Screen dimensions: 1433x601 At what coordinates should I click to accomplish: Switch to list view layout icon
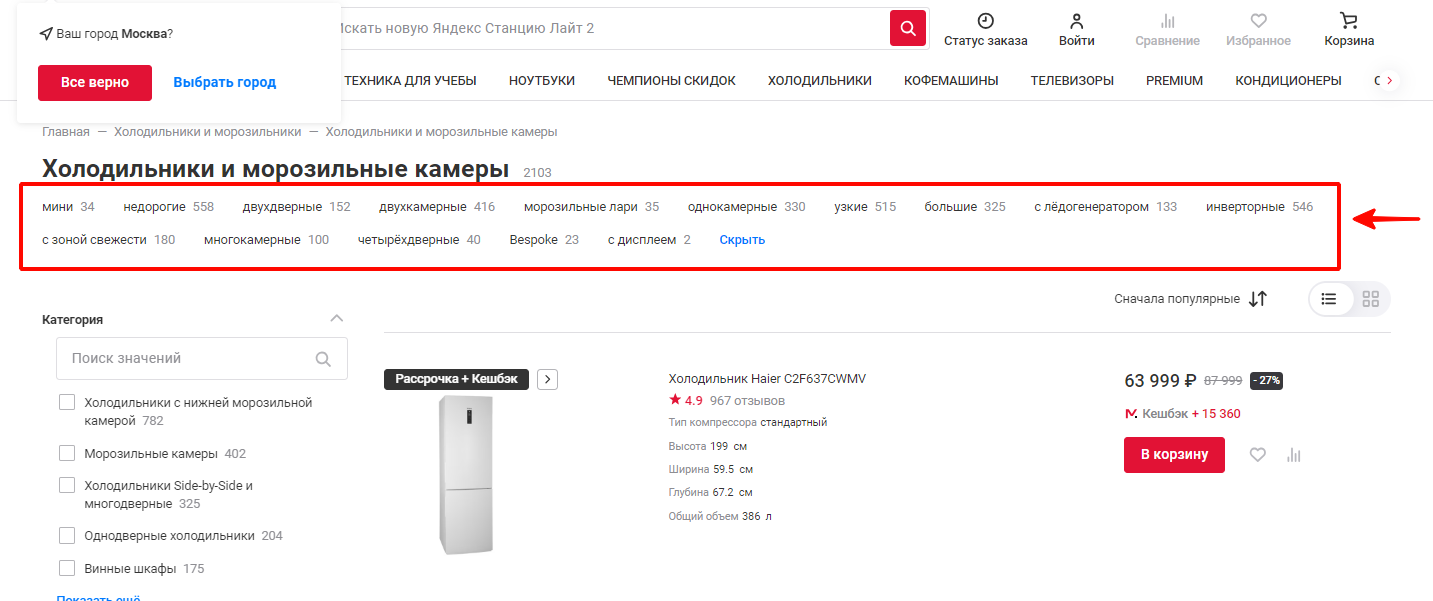coord(1329,299)
